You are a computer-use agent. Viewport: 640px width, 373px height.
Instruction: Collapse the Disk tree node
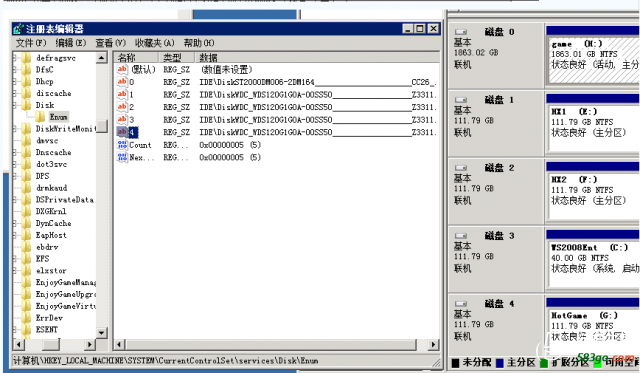(x=15, y=105)
